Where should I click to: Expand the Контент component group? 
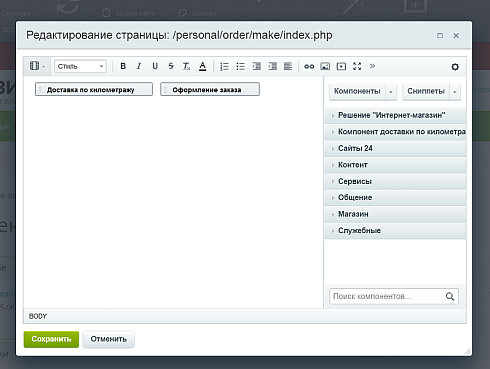[x=395, y=165]
